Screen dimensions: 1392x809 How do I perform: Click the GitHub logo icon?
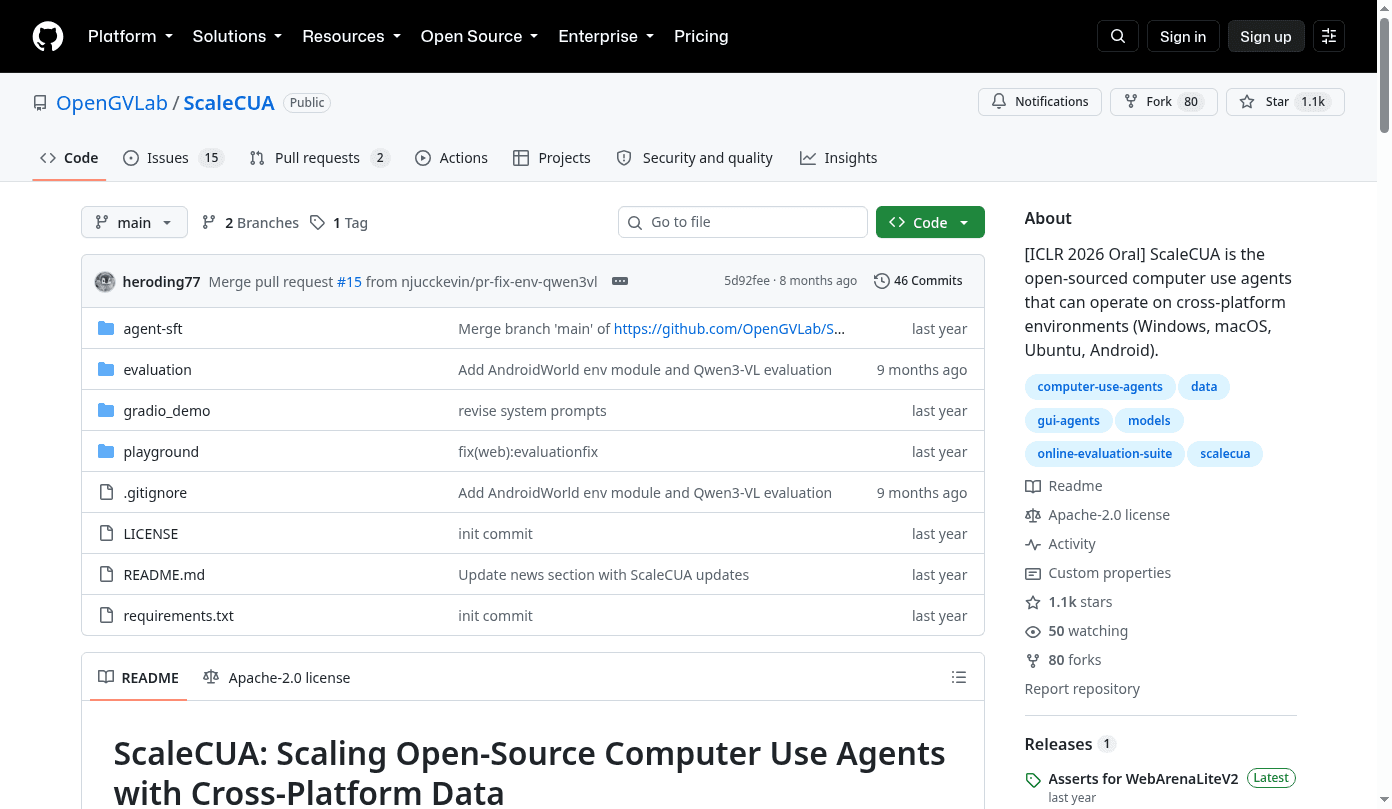click(48, 36)
